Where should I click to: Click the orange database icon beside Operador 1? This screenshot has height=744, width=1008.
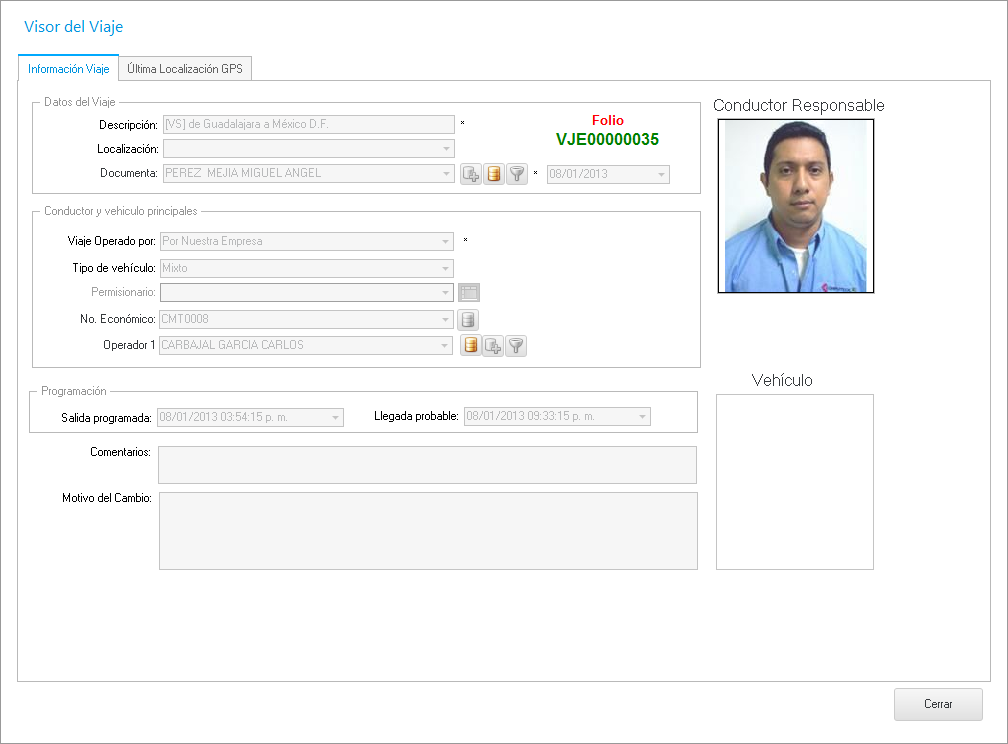470,346
